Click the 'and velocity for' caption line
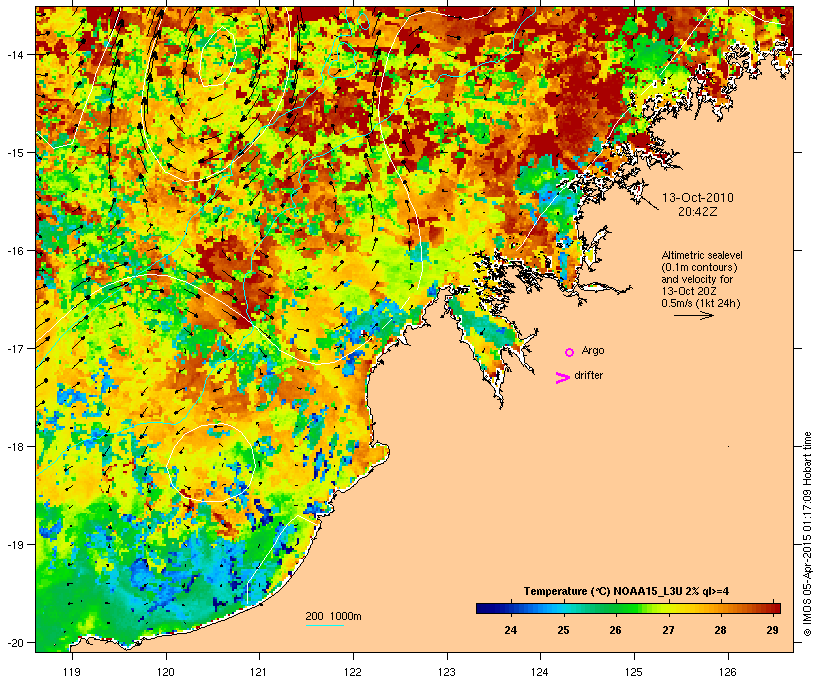 pyautogui.click(x=697, y=279)
